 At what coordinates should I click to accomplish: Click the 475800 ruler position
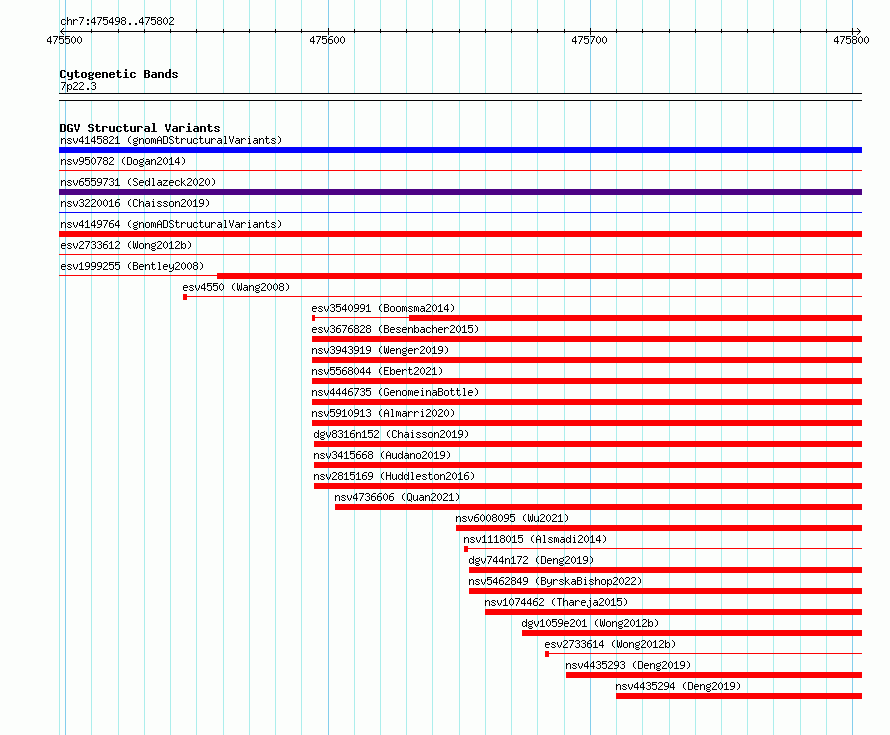click(851, 40)
